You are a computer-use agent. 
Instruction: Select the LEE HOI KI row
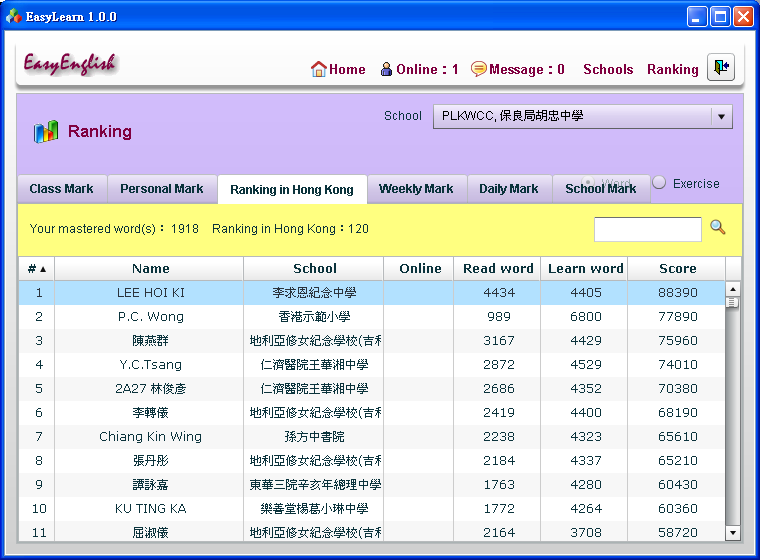372,293
